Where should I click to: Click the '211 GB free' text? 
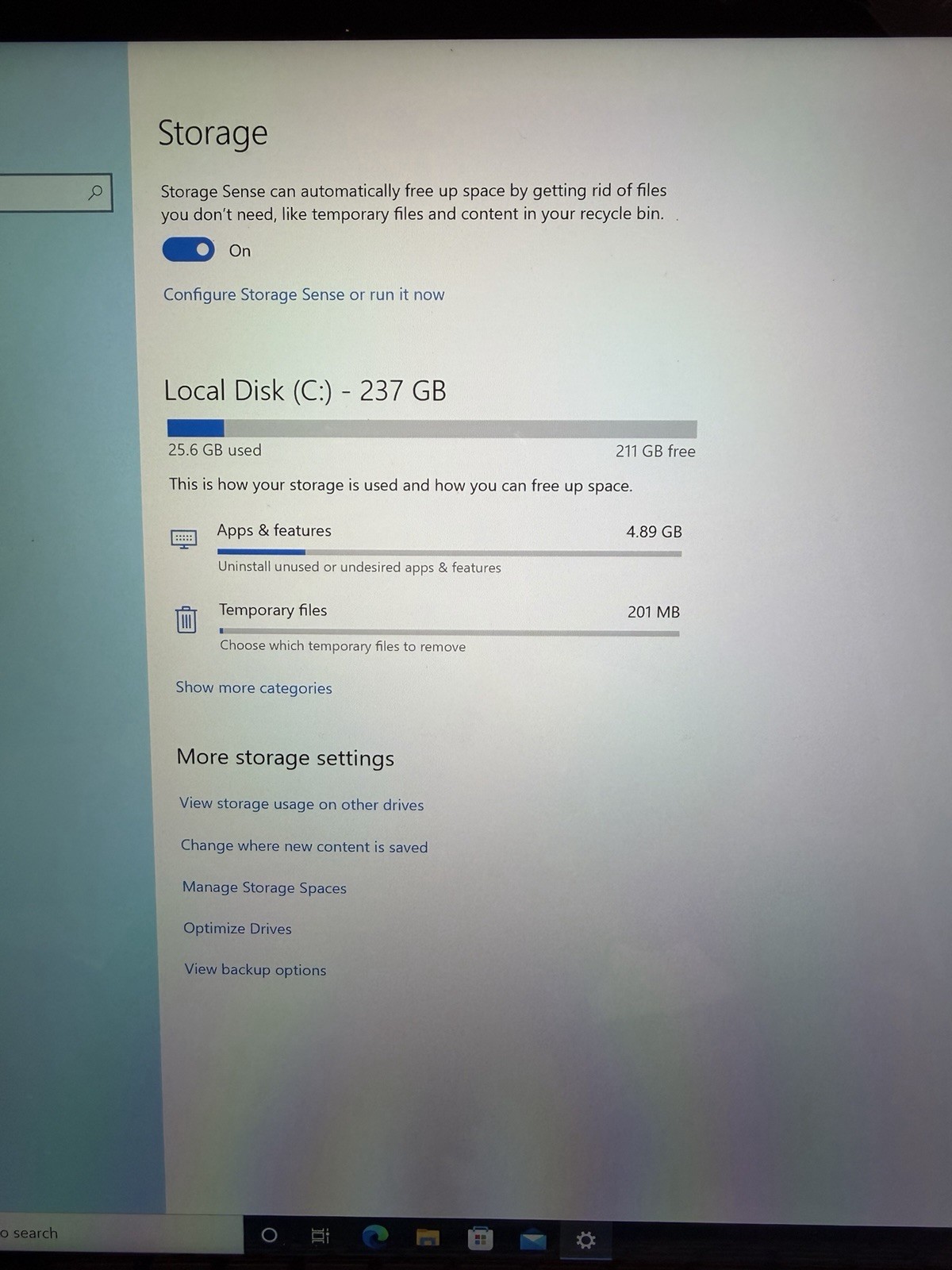tap(655, 451)
